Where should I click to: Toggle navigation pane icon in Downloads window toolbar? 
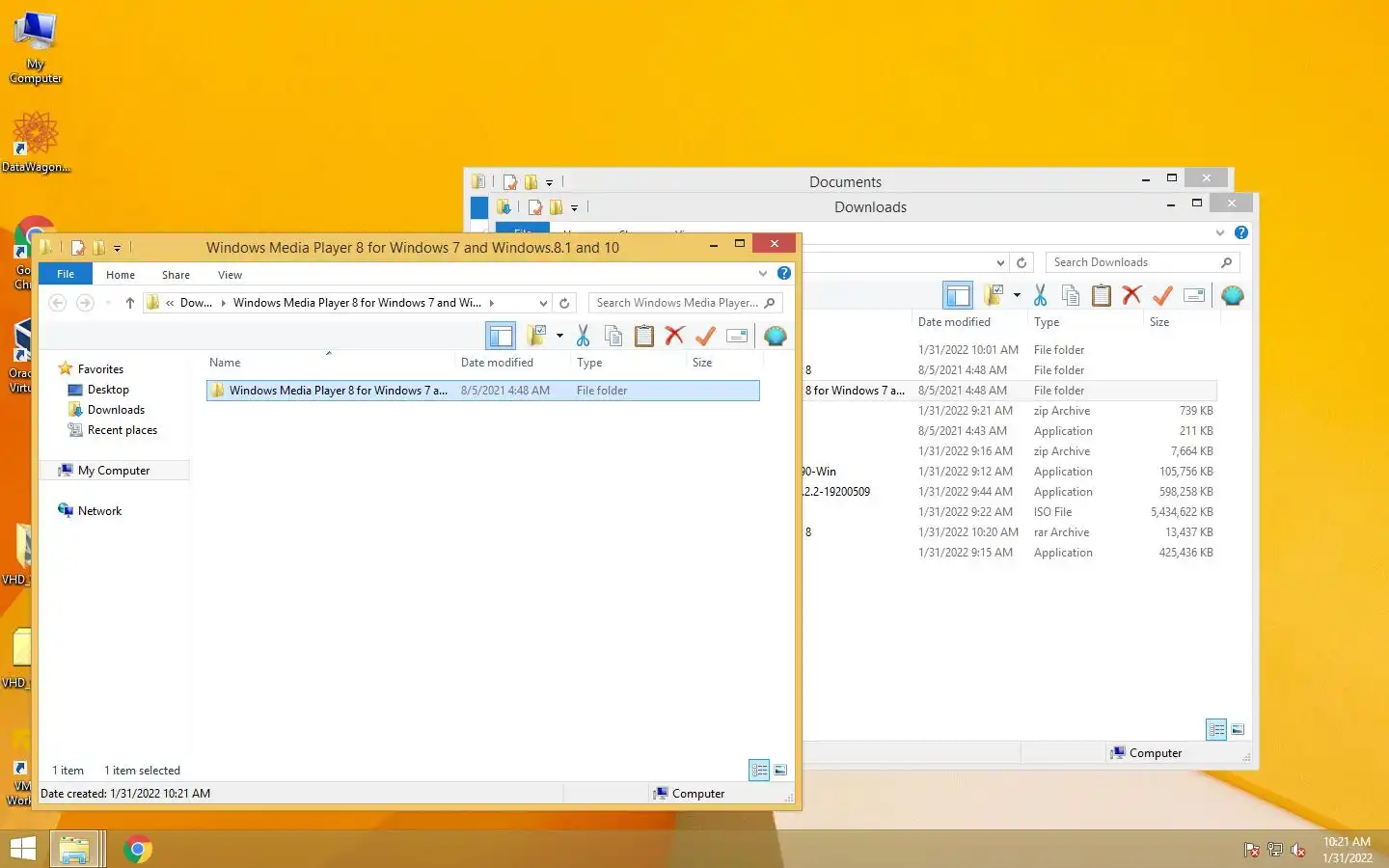click(958, 295)
